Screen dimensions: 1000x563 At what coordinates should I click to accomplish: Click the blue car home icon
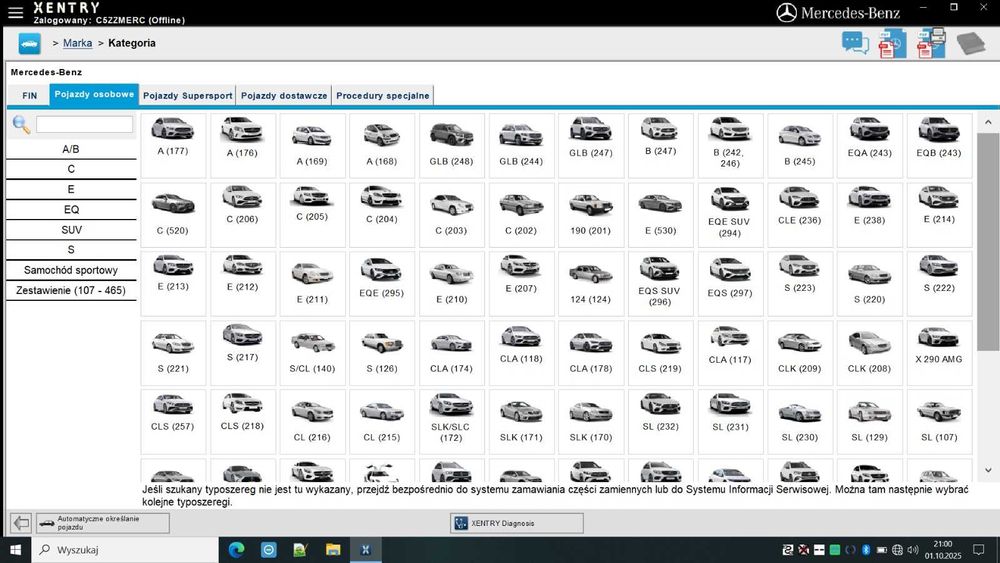click(x=30, y=44)
